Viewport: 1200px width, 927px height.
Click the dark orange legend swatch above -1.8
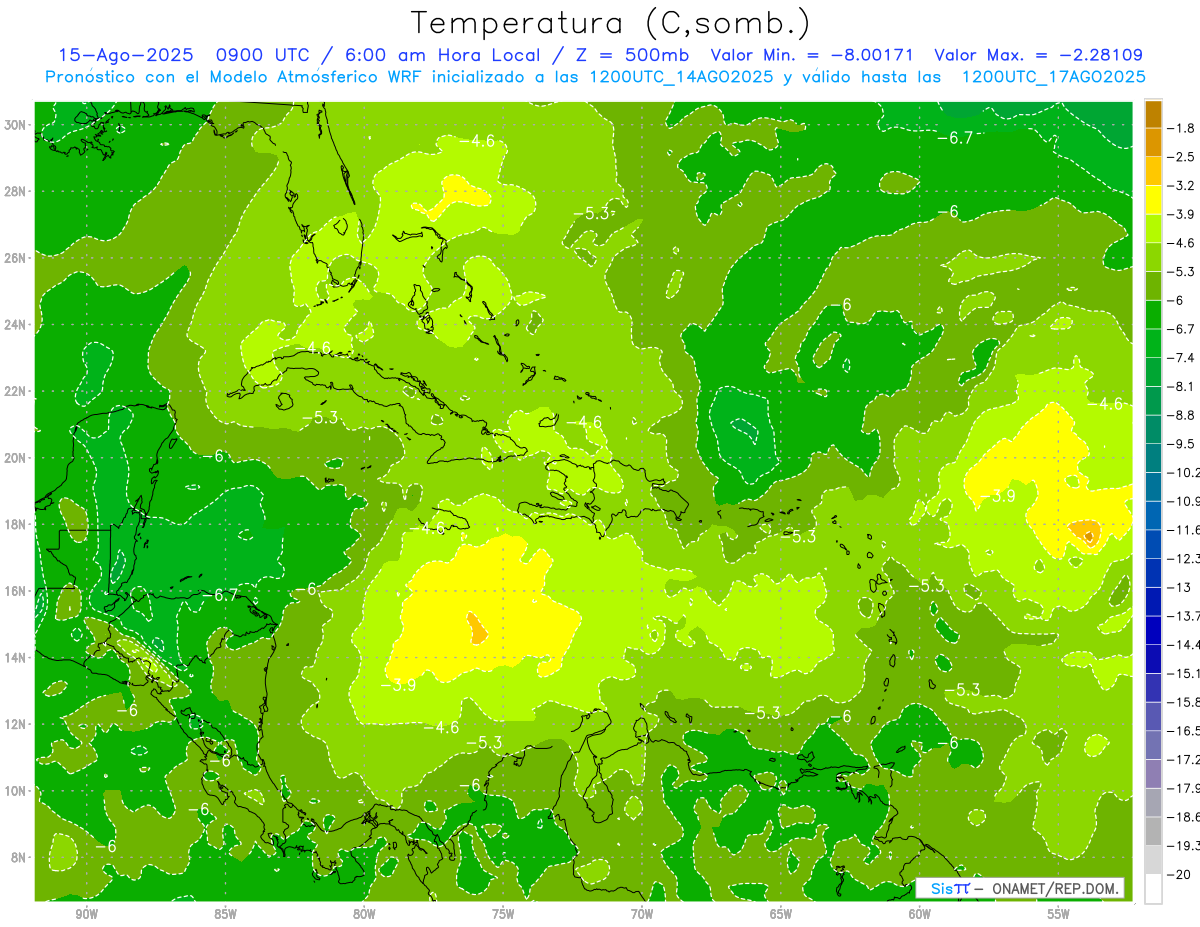(x=1153, y=113)
